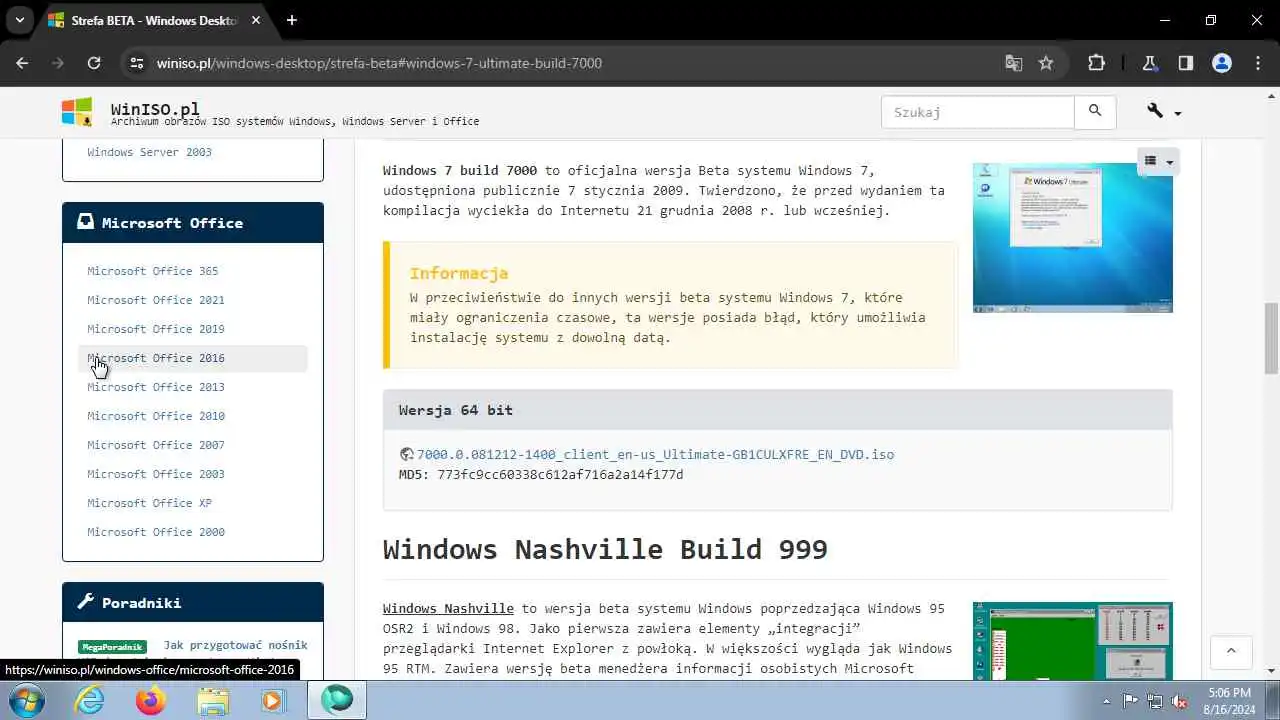Open the network tray icon

1155,701
